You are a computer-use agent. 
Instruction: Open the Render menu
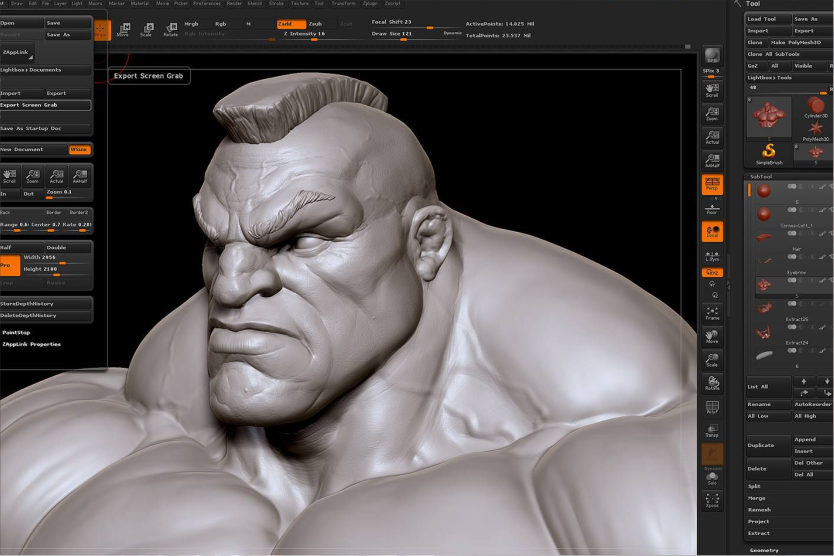coord(234,3)
